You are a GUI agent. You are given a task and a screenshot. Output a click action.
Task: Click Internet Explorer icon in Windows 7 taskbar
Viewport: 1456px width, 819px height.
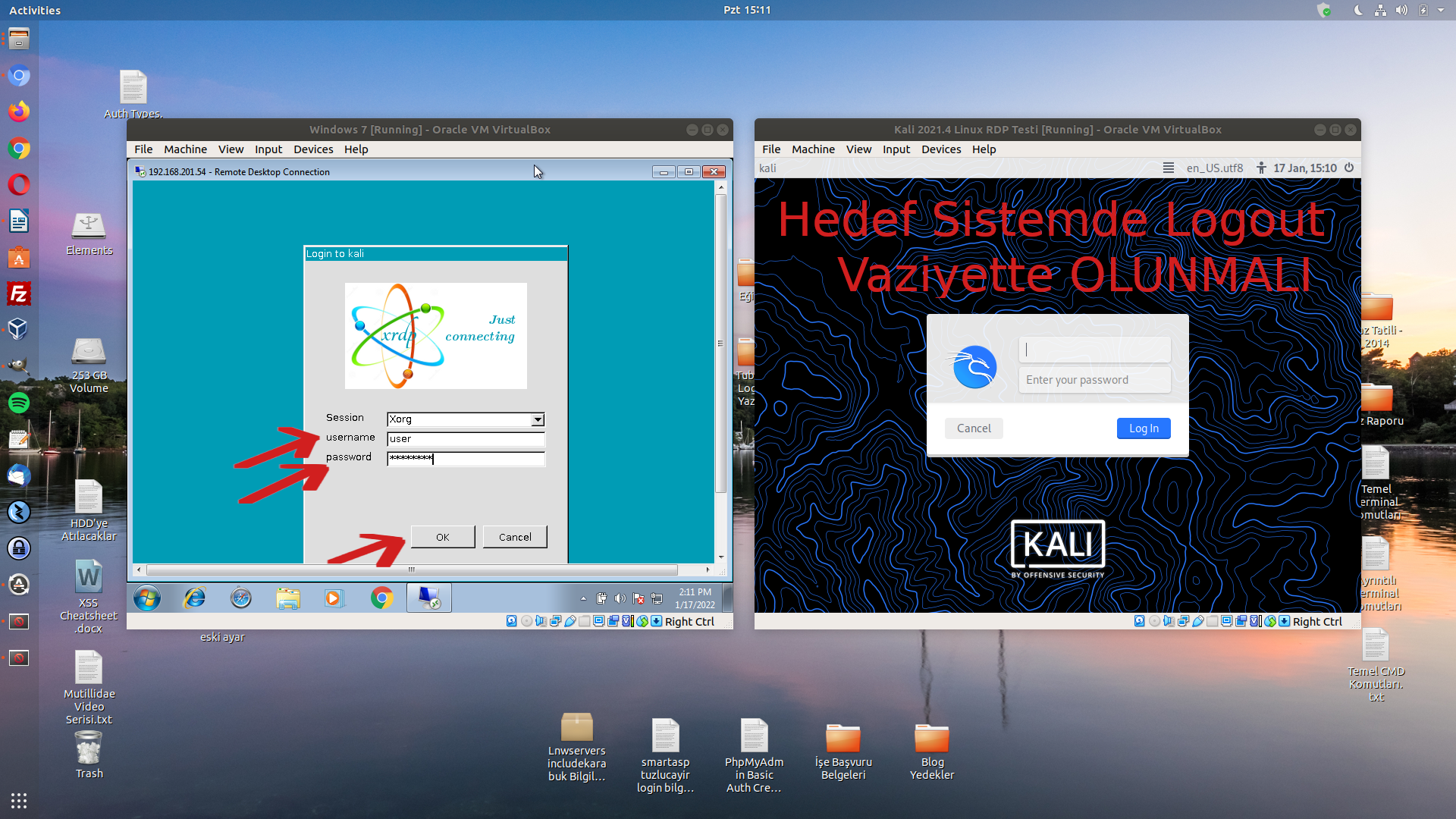[195, 598]
